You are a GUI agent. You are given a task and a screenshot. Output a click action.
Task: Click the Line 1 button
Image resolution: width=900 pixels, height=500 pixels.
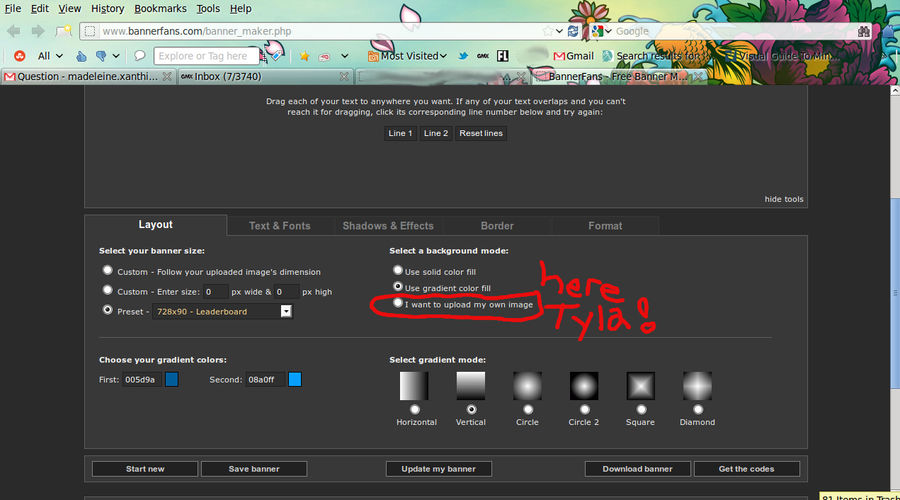coord(400,133)
